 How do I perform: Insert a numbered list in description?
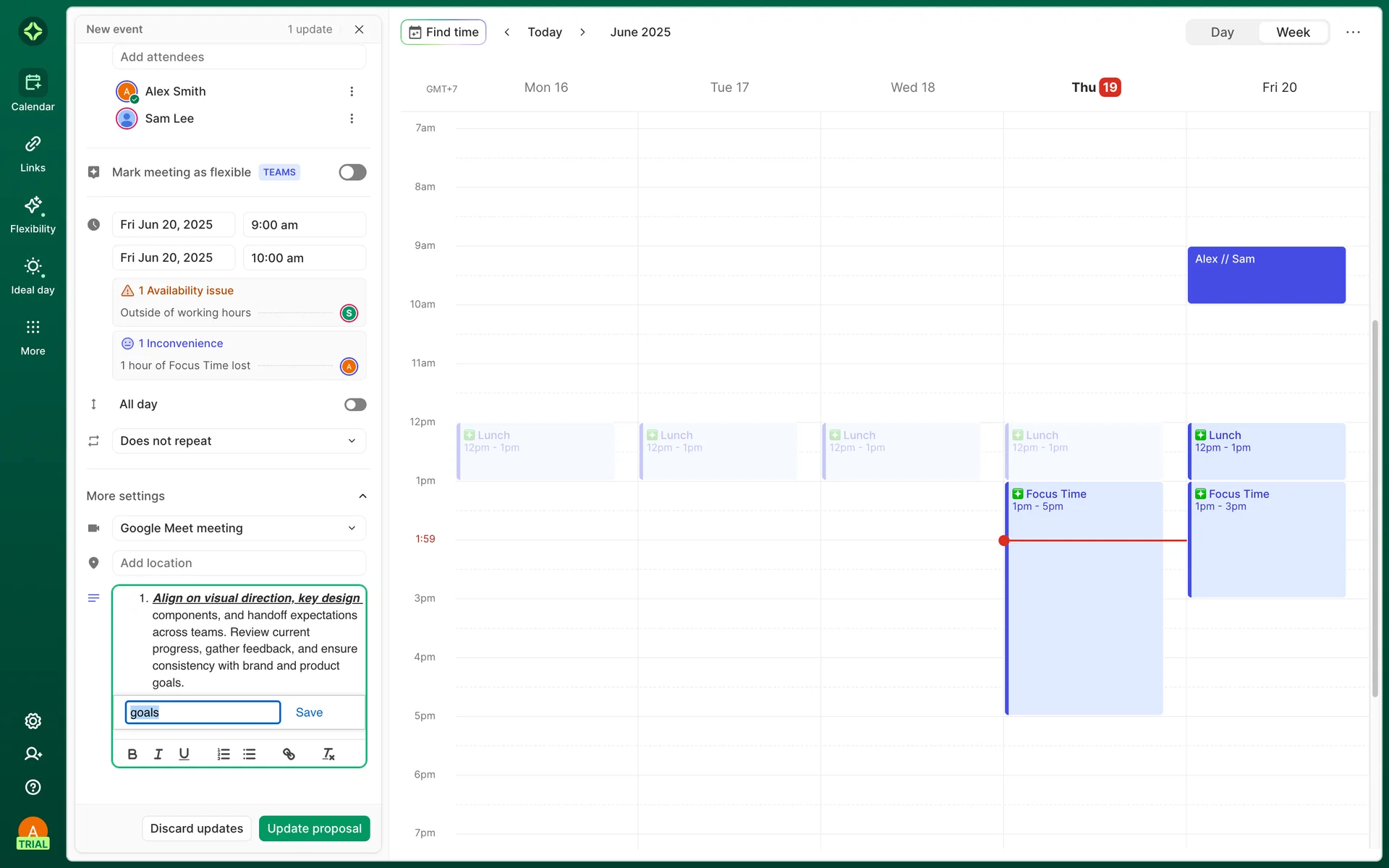(224, 754)
